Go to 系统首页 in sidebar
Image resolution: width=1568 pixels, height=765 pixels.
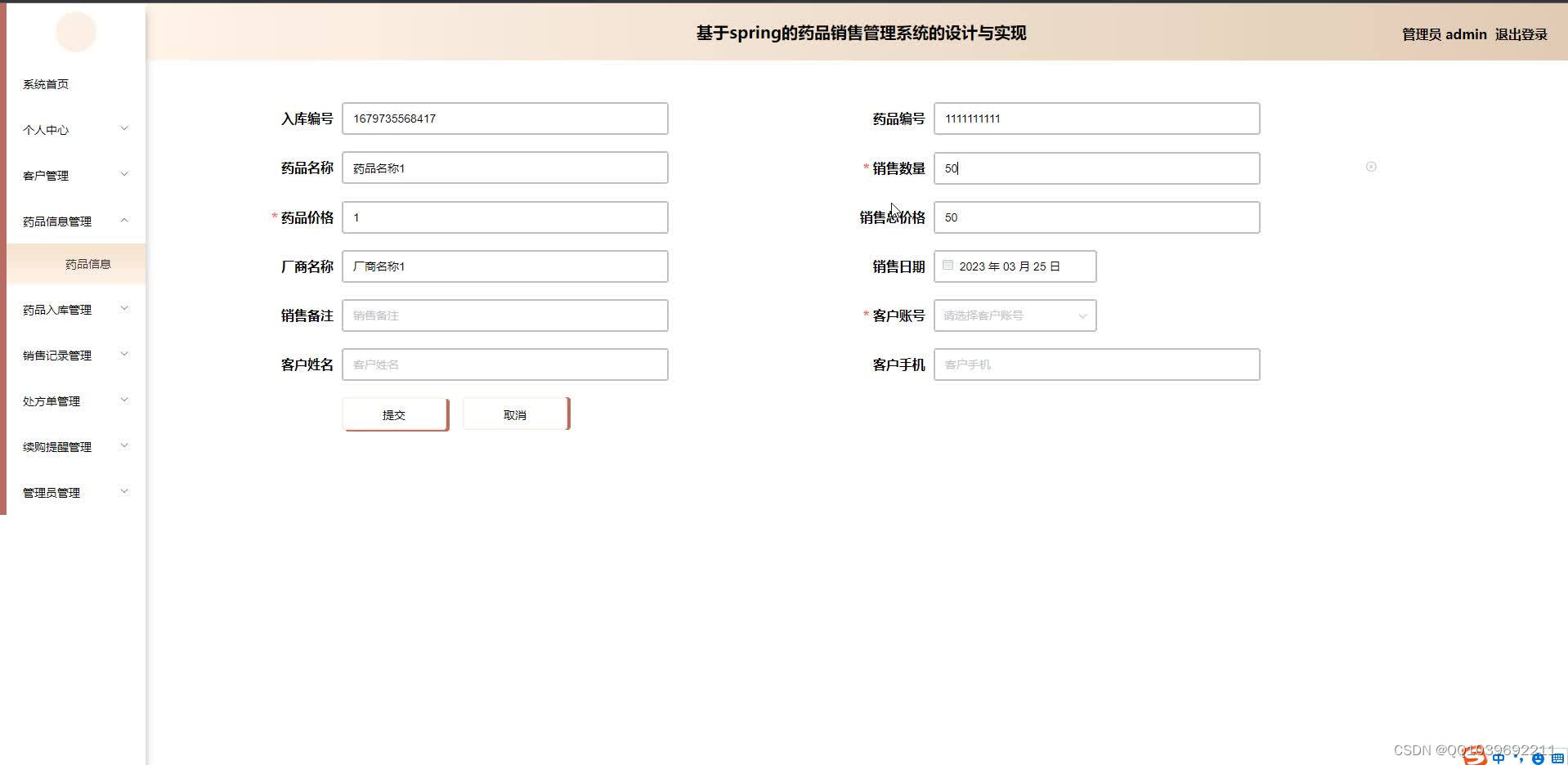click(x=46, y=84)
